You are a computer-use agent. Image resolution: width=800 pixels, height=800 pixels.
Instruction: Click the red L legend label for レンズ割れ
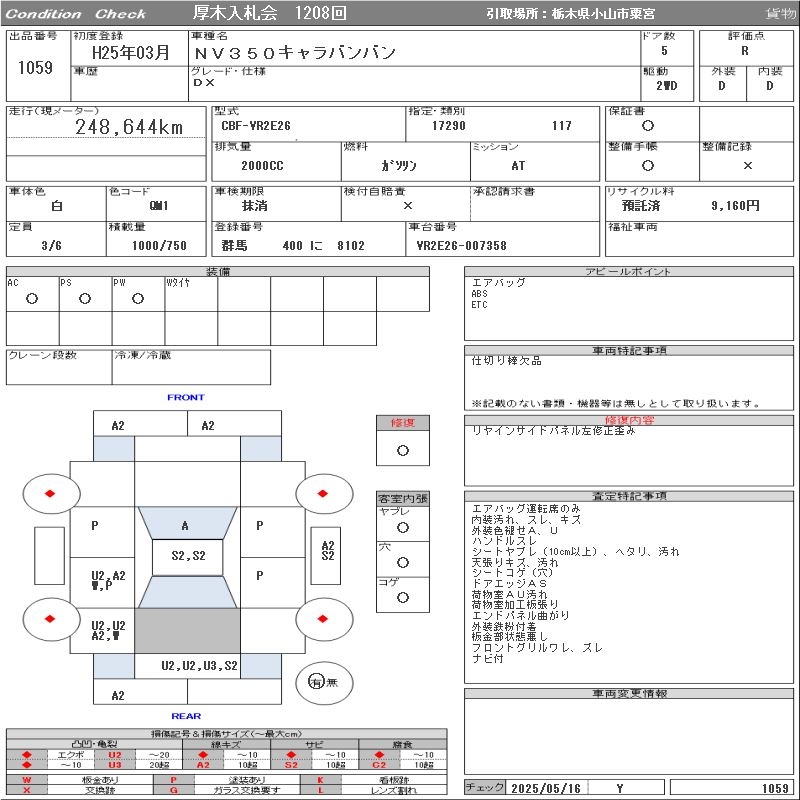coord(320,790)
